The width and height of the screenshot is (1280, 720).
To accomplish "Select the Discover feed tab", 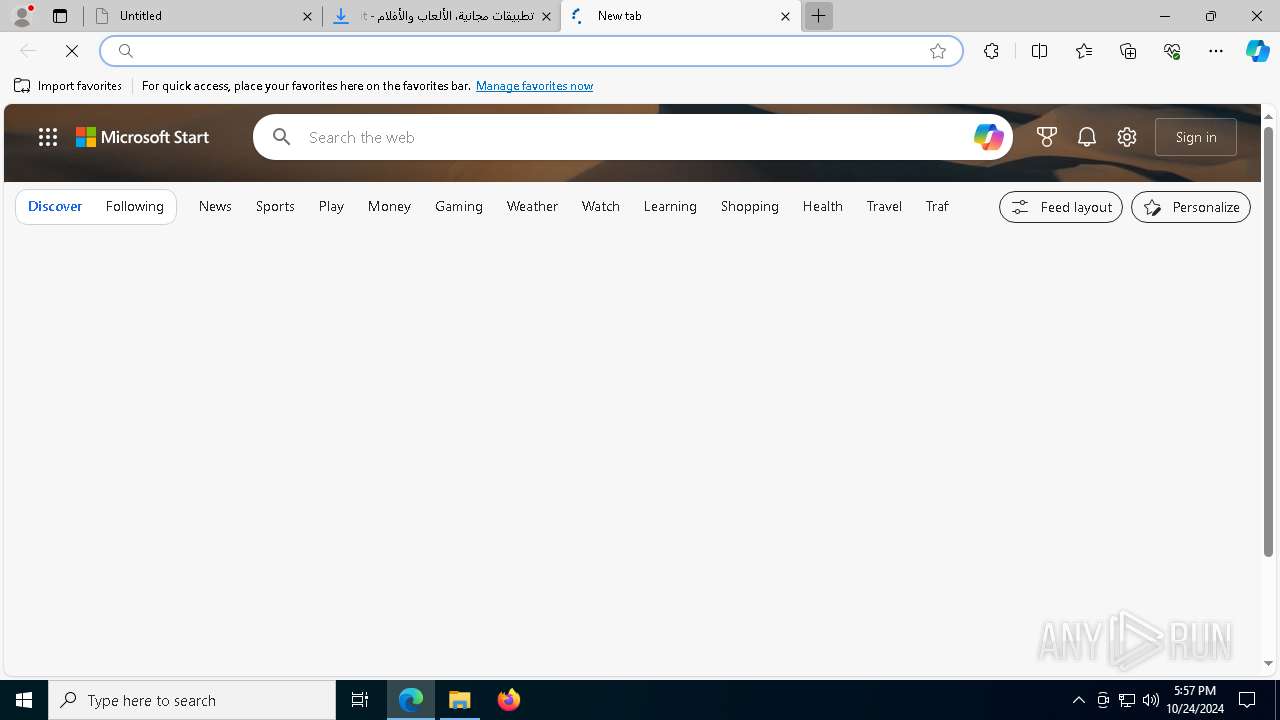I will click(x=55, y=206).
